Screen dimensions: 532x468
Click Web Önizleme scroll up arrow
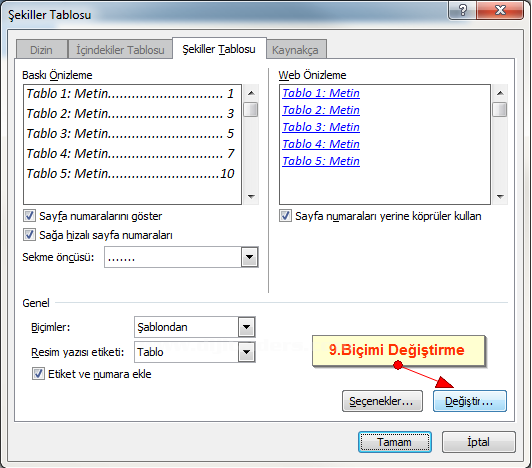[x=500, y=93]
